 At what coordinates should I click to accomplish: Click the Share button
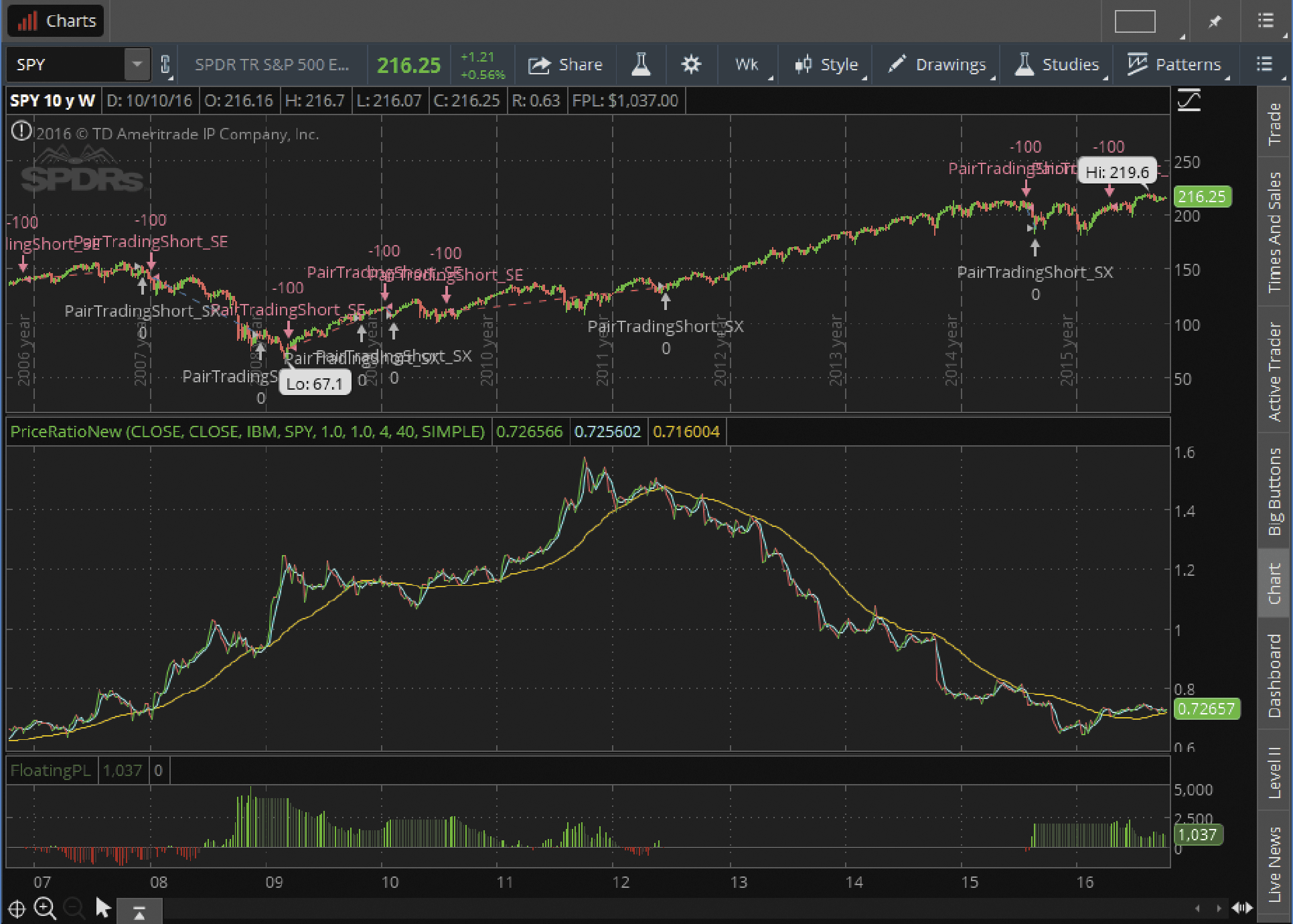[566, 64]
